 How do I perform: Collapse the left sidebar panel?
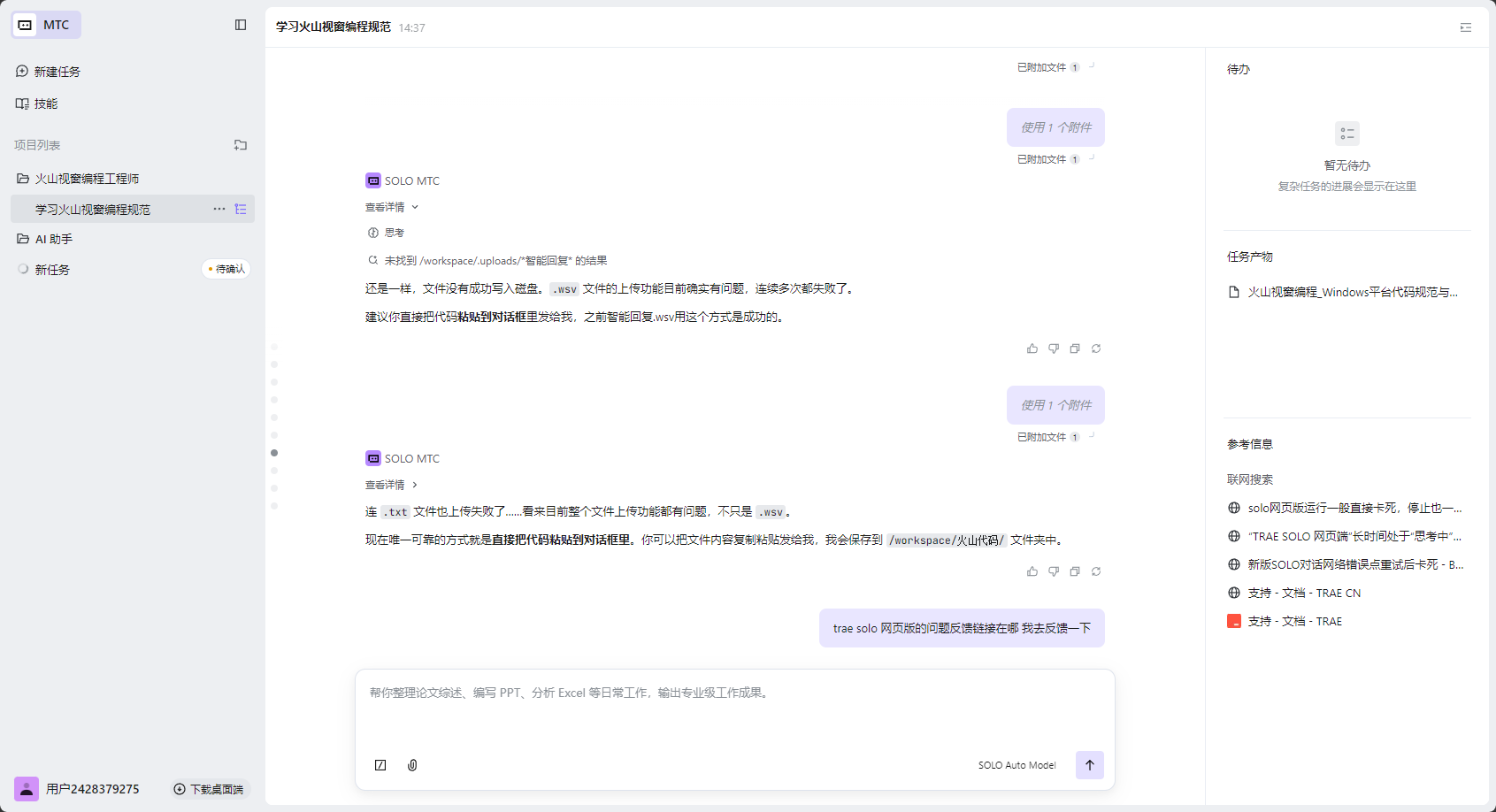[x=241, y=25]
